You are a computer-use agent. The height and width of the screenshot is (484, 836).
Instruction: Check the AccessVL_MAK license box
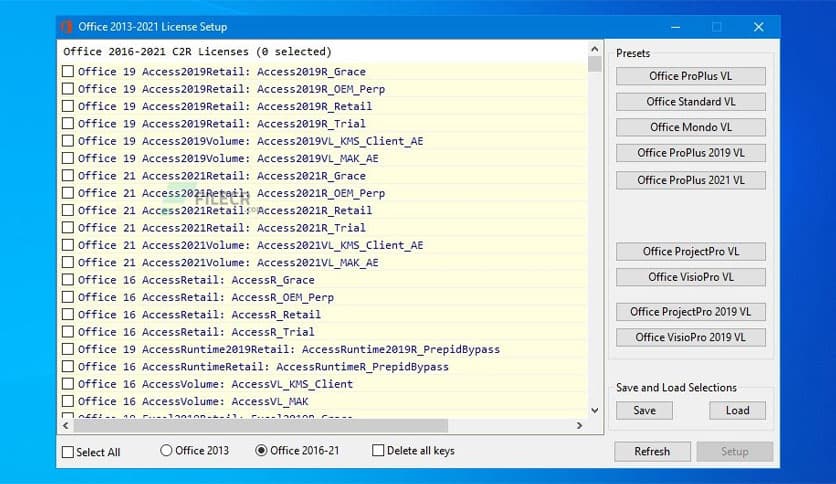click(x=68, y=401)
